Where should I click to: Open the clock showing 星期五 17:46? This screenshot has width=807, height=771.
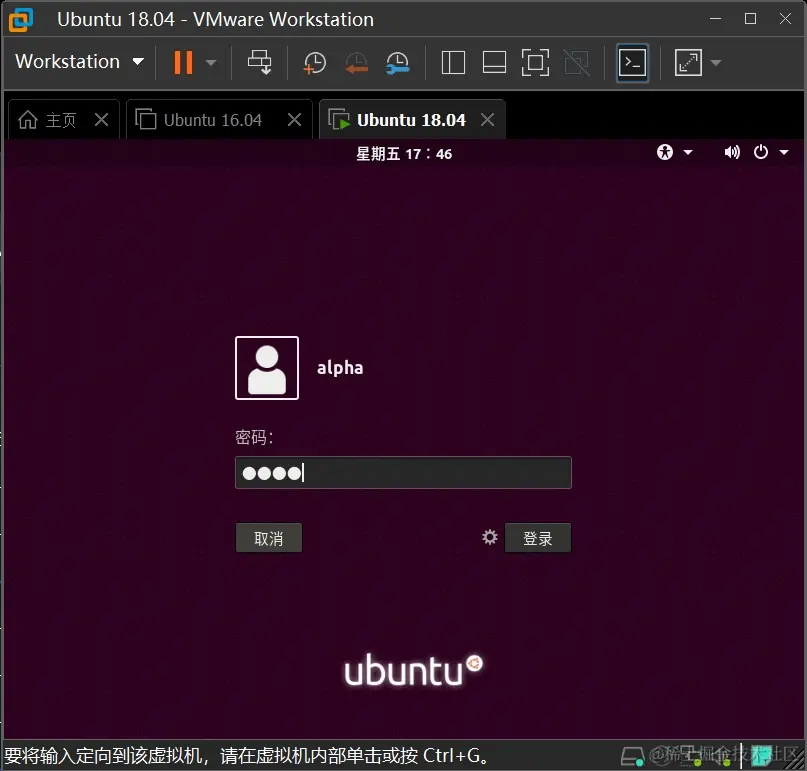(x=404, y=154)
